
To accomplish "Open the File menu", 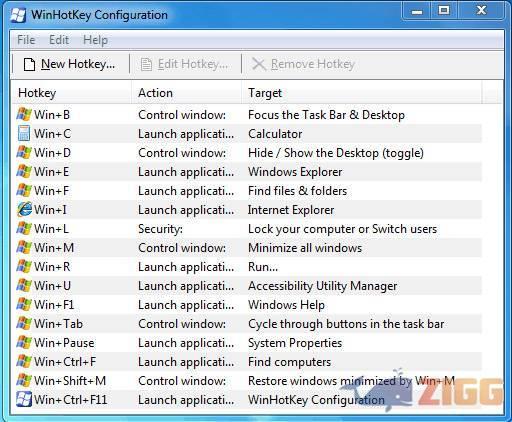I will coord(26,40).
